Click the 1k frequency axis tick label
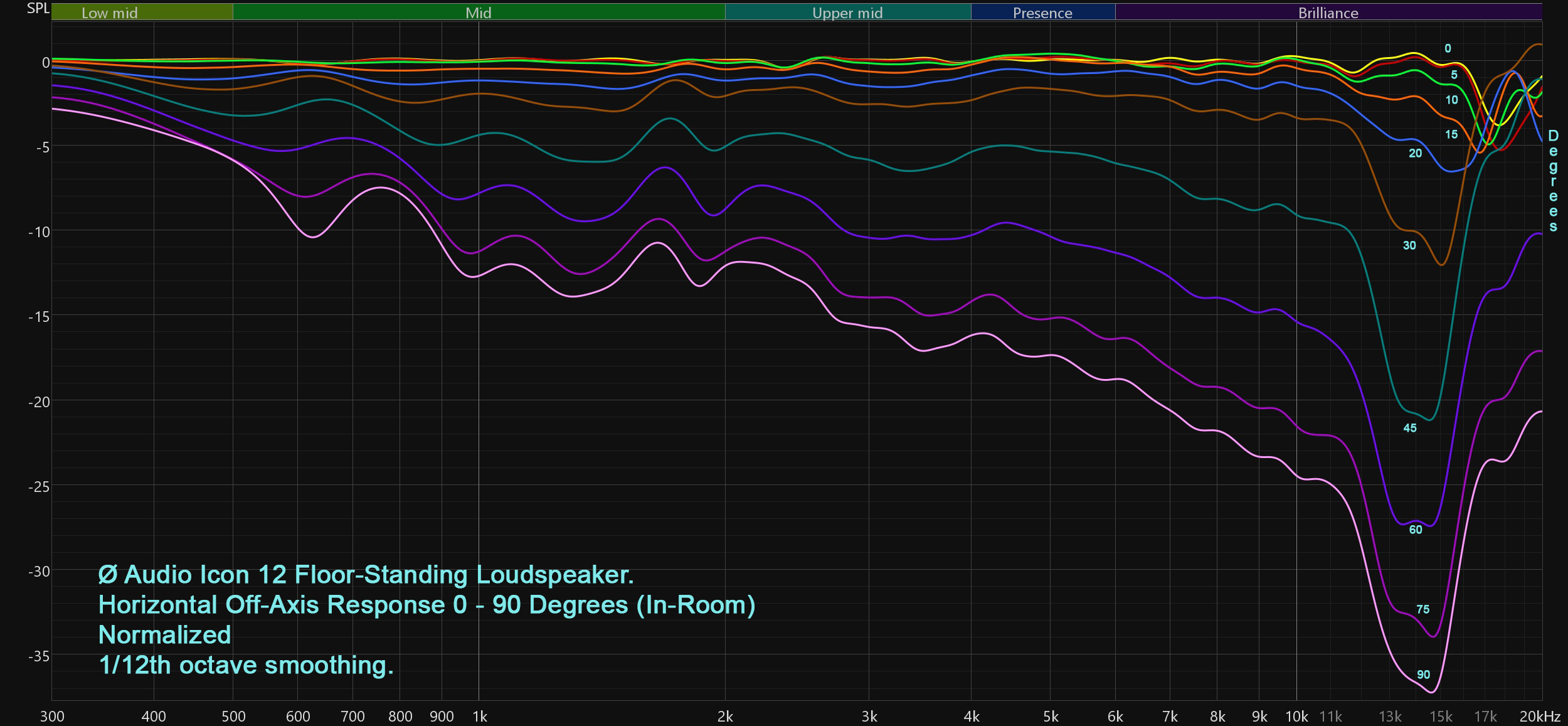Image resolution: width=1568 pixels, height=726 pixels. 479,716
